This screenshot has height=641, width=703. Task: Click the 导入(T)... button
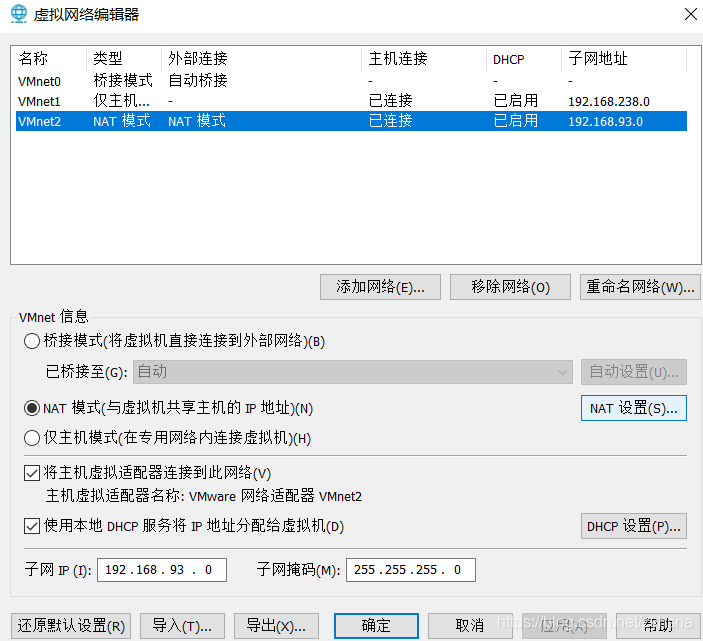[182, 626]
